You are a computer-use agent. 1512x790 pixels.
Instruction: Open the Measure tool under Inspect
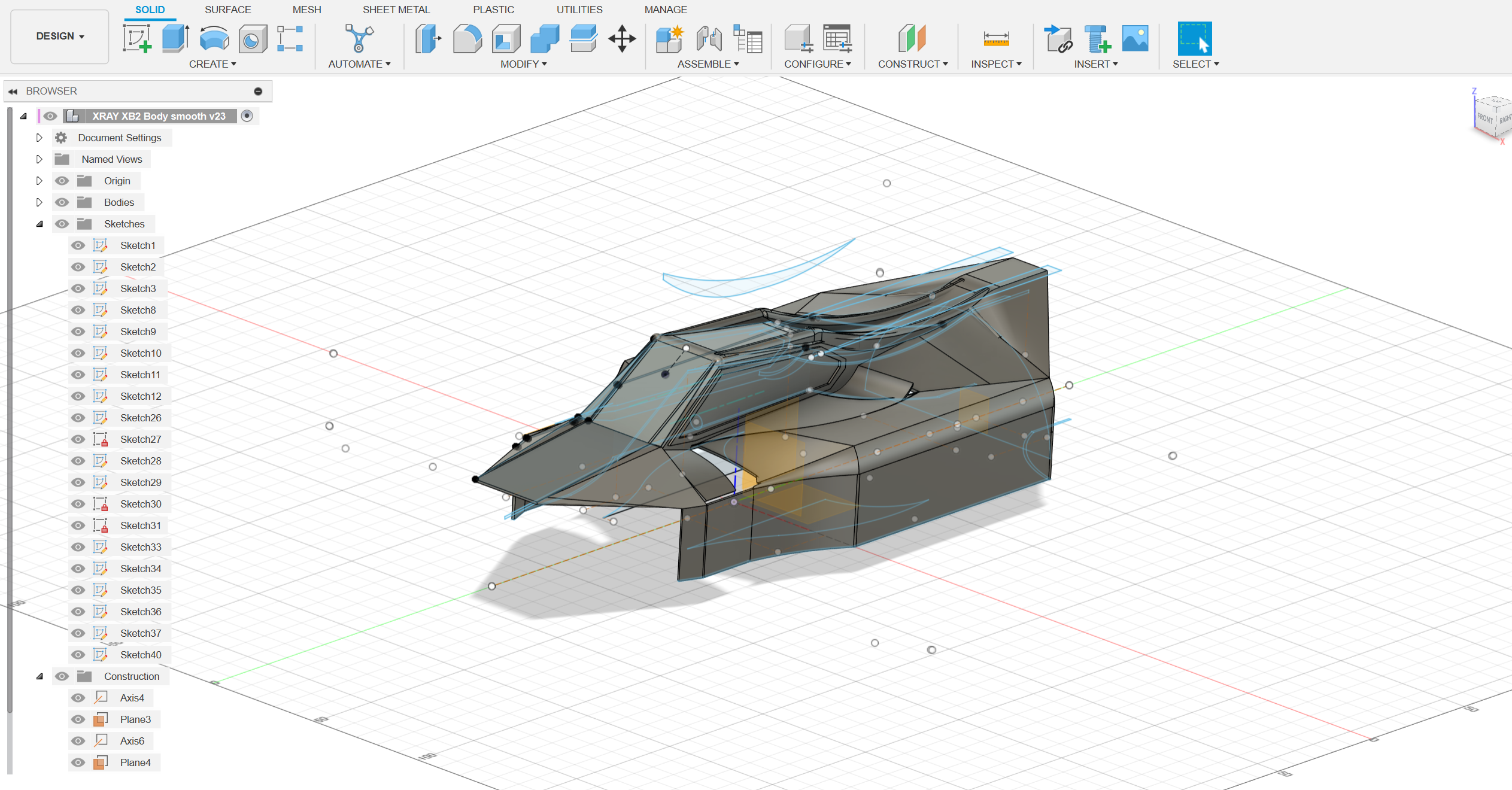pos(995,38)
